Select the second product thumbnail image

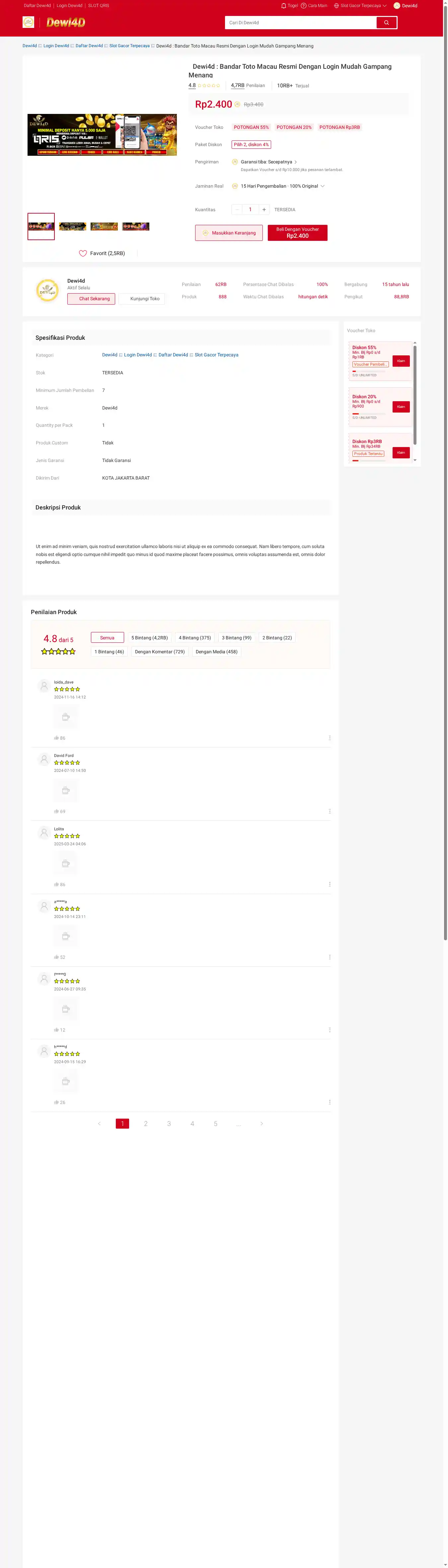[x=72, y=227]
